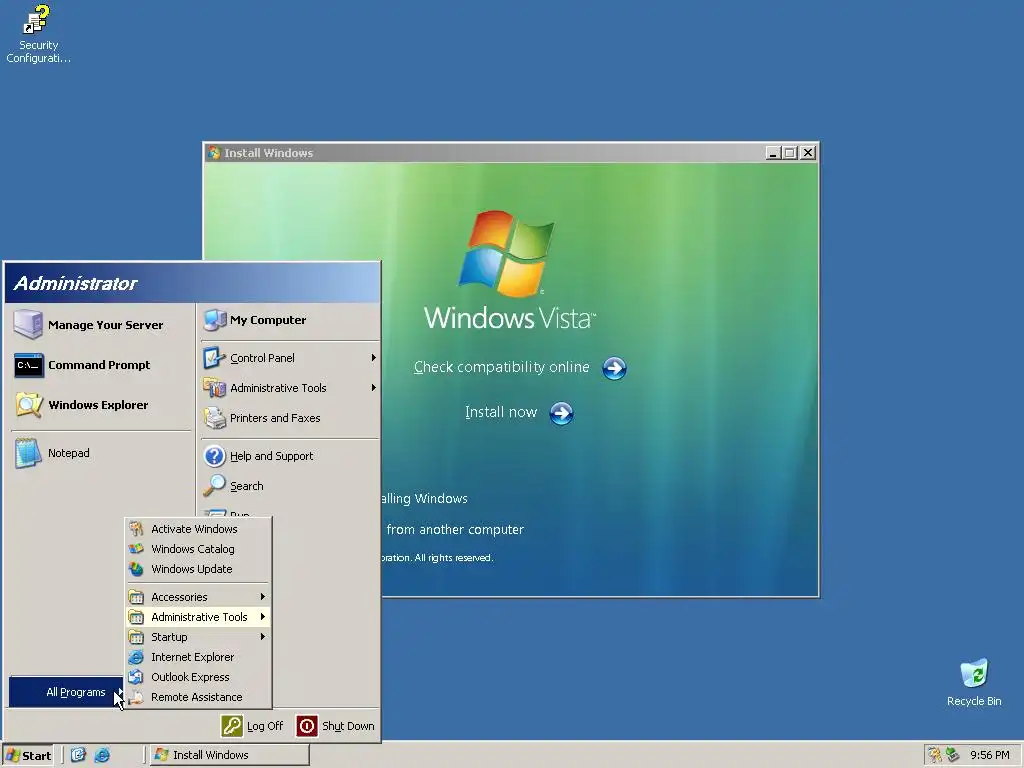Click Administrative Tools icon in right column
Screen dimensions: 1024x768
pos(214,388)
